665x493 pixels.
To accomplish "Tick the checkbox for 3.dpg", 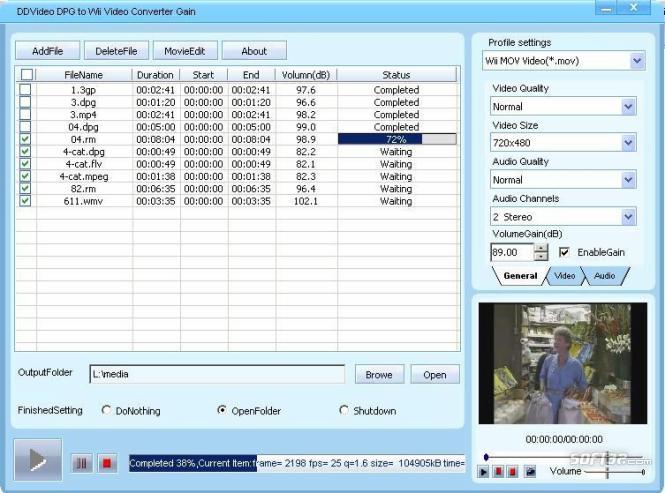I will click(25, 102).
